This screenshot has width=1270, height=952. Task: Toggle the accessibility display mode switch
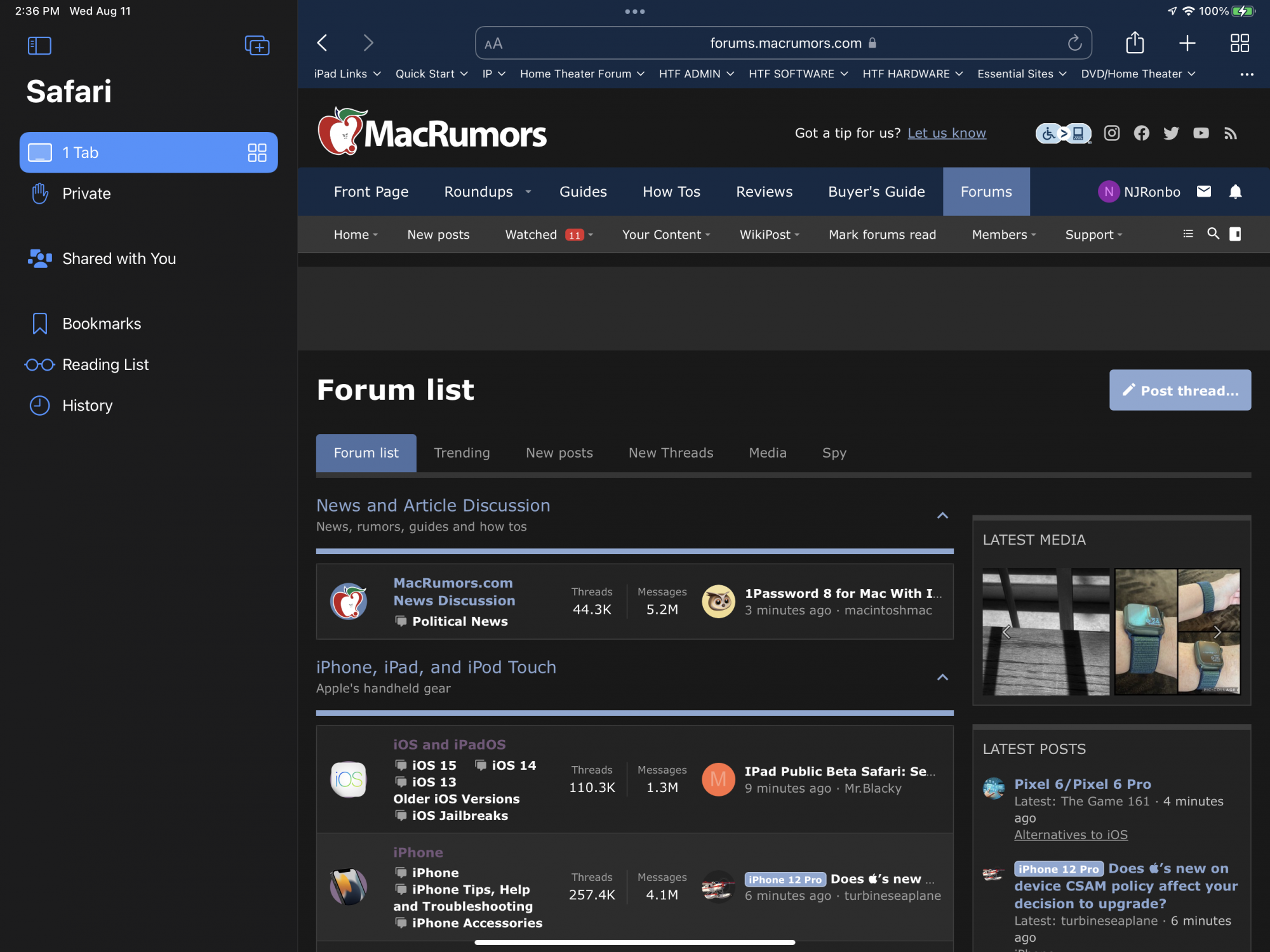(1064, 133)
